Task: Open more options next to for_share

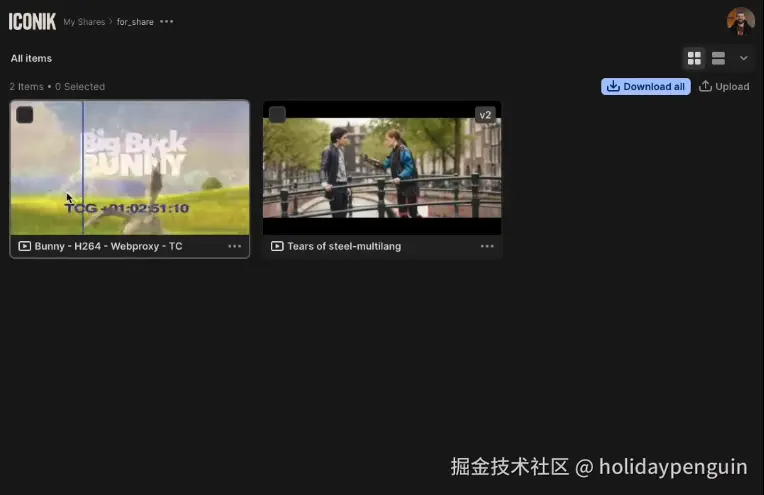Action: (x=167, y=21)
